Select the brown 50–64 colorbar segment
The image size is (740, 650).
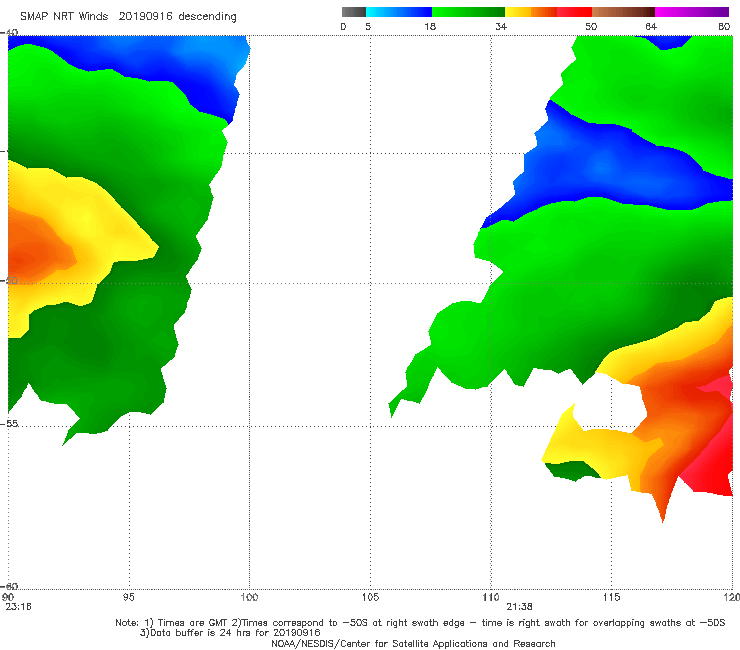point(623,12)
